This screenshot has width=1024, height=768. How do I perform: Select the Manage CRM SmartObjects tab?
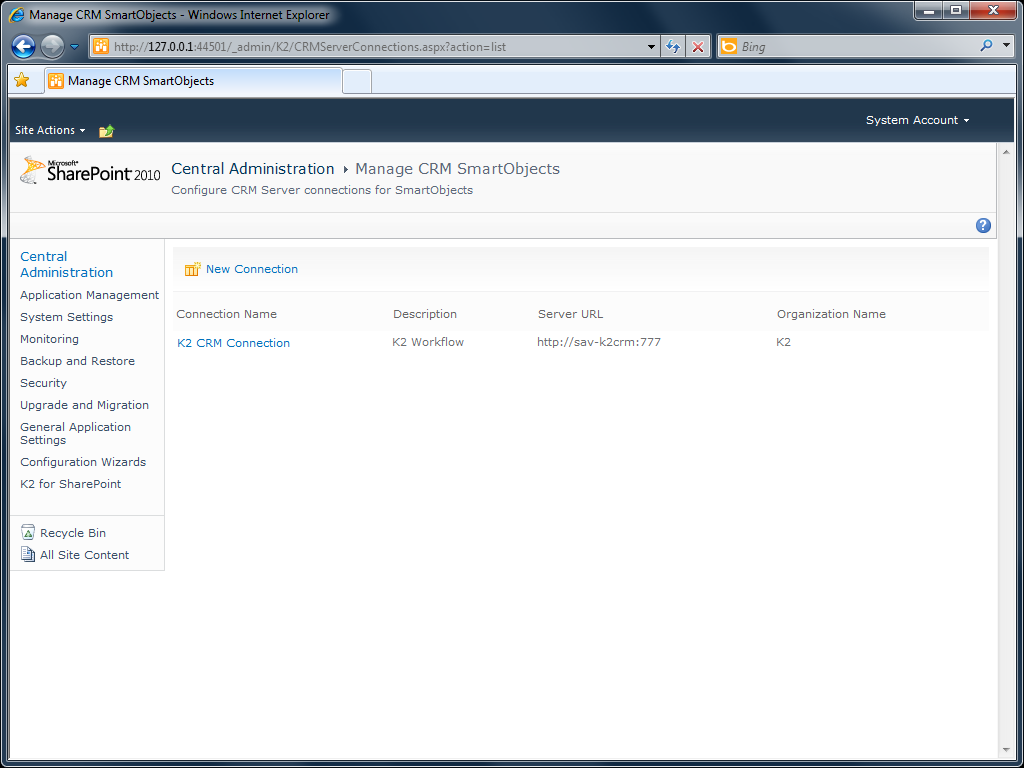click(x=193, y=81)
